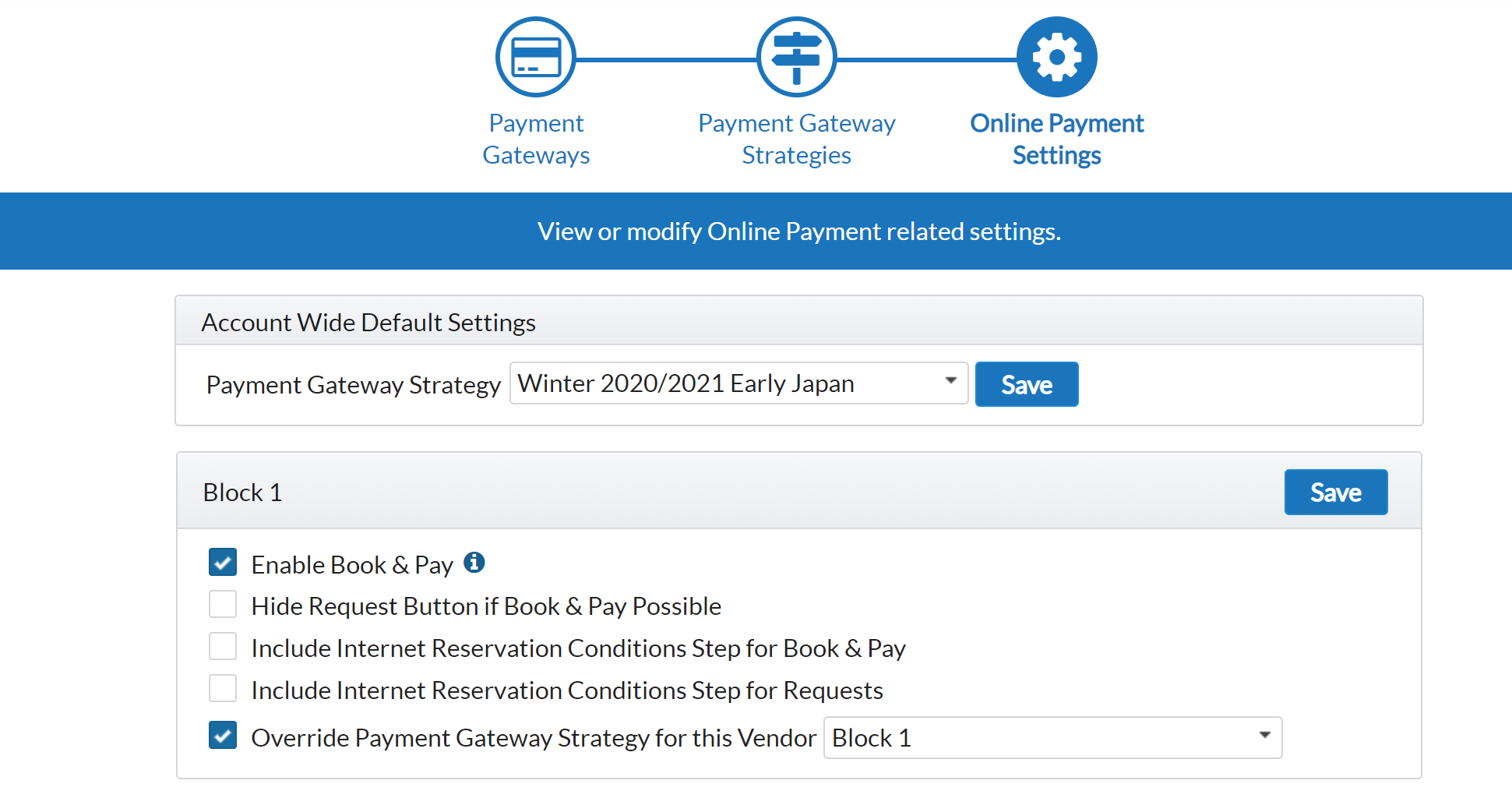Tick Include Internet Reservation Conditions Step for Book & Pay
The height and width of the screenshot is (791, 1512).
[x=223, y=646]
